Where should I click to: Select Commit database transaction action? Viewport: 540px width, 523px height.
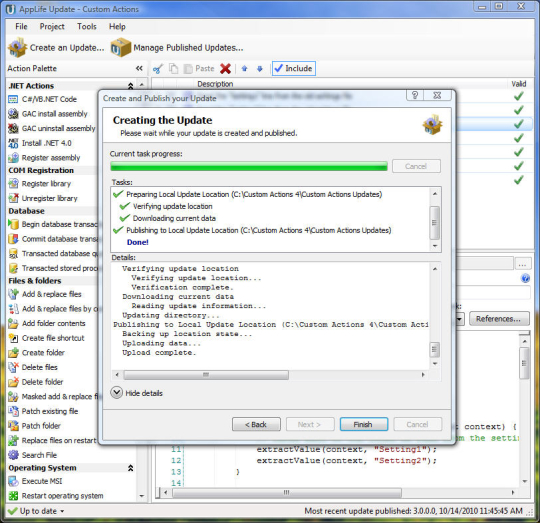(x=53, y=239)
